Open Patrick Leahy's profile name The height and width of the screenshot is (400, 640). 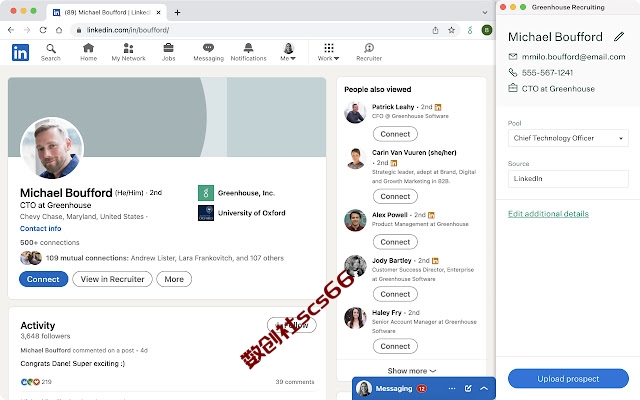[x=393, y=107]
